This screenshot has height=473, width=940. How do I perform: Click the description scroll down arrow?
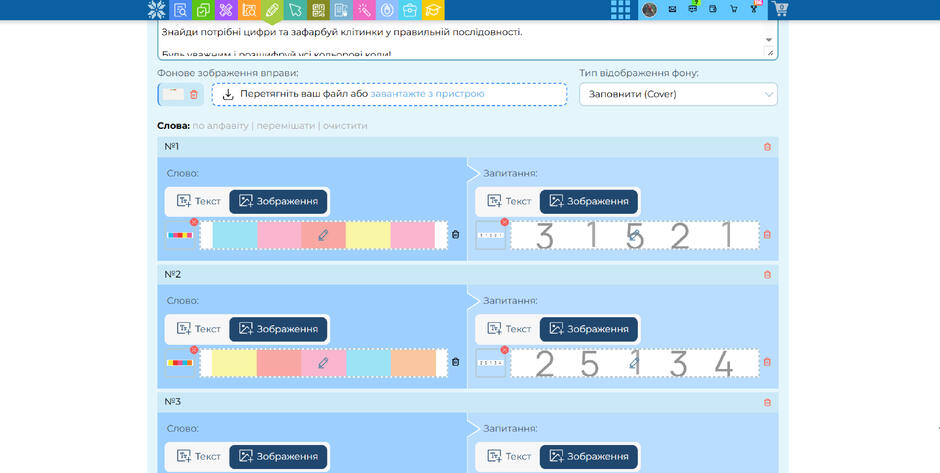pos(769,40)
